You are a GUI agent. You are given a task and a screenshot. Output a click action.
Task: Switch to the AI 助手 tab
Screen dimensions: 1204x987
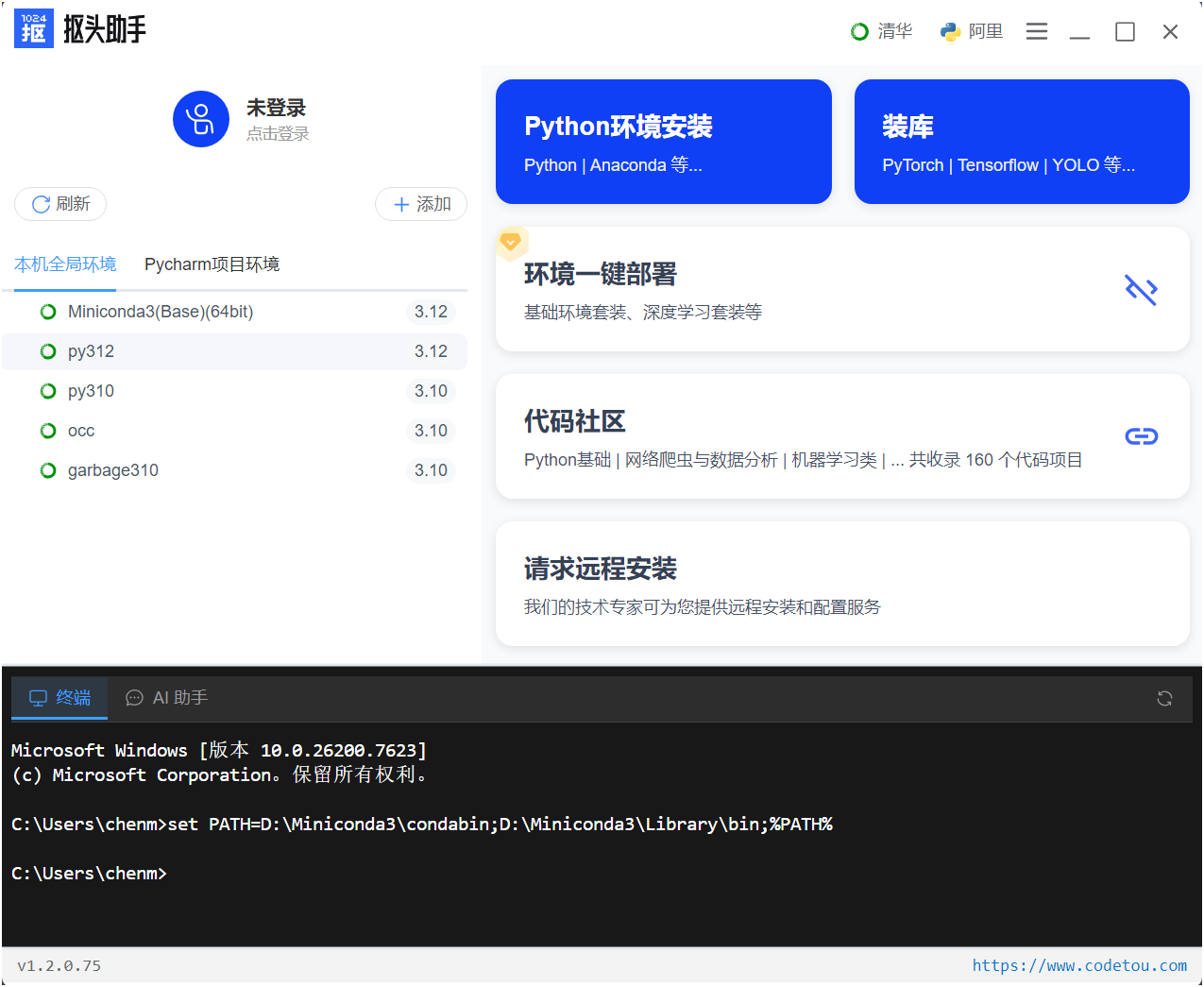166,698
